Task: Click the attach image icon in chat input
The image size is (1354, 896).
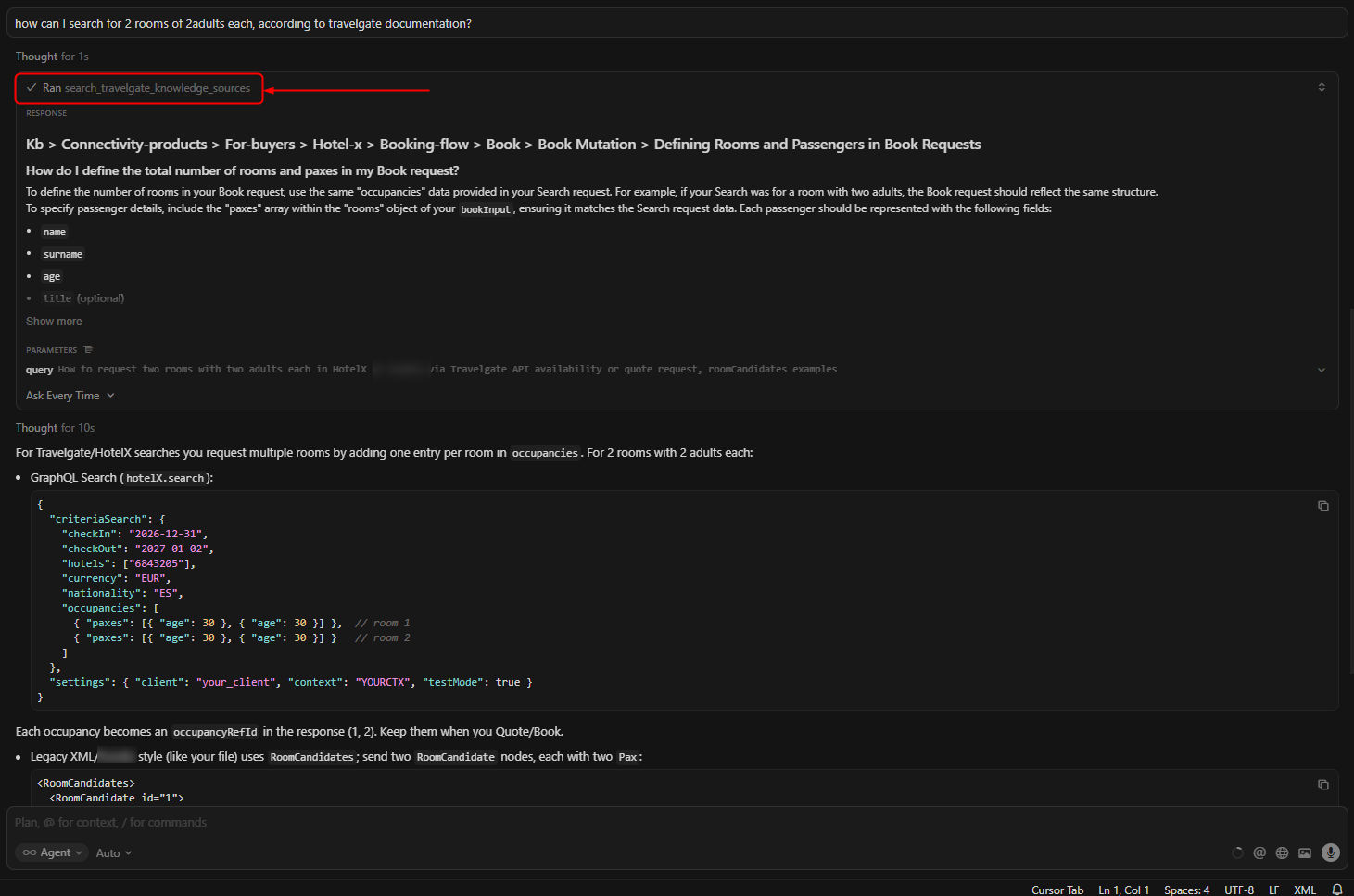Action: point(1305,852)
